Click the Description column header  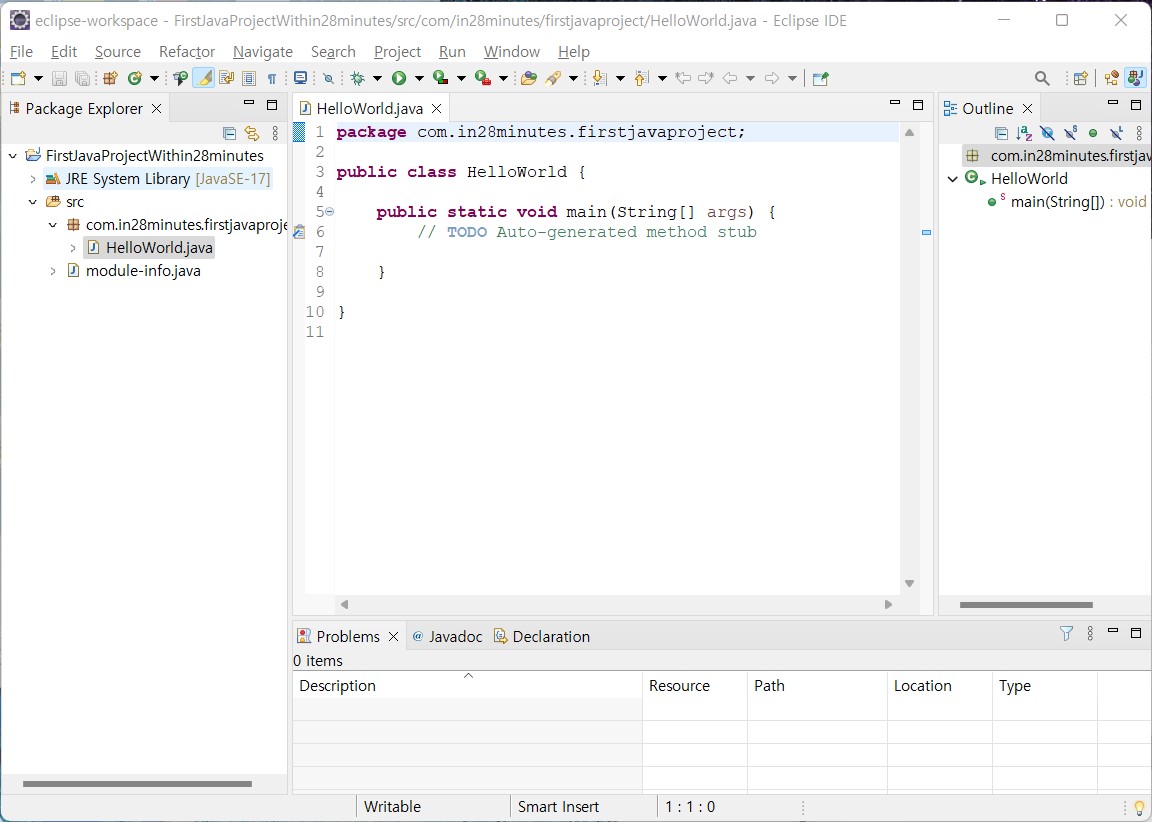337,686
